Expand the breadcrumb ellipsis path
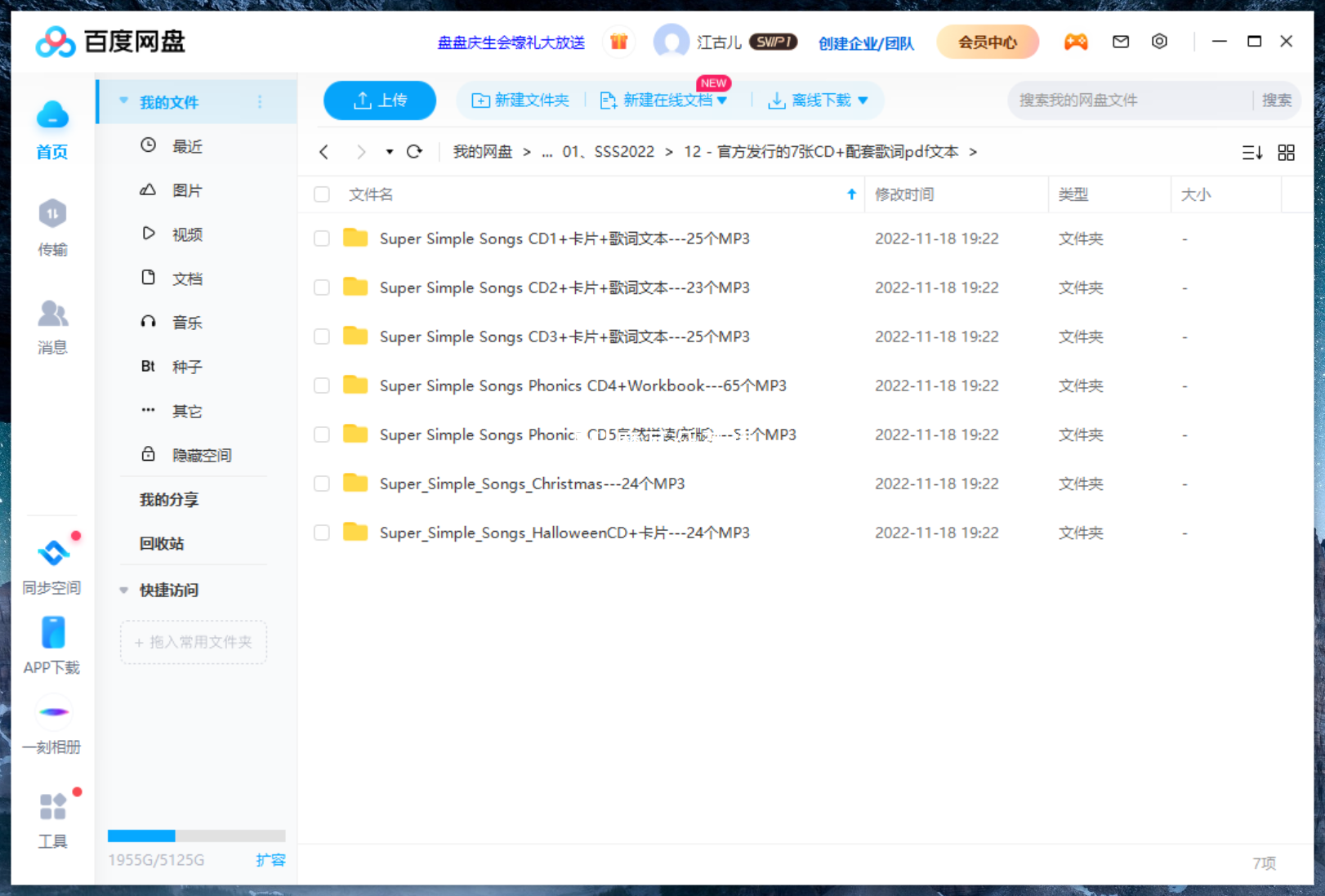This screenshot has height=896, width=1325. click(547, 152)
